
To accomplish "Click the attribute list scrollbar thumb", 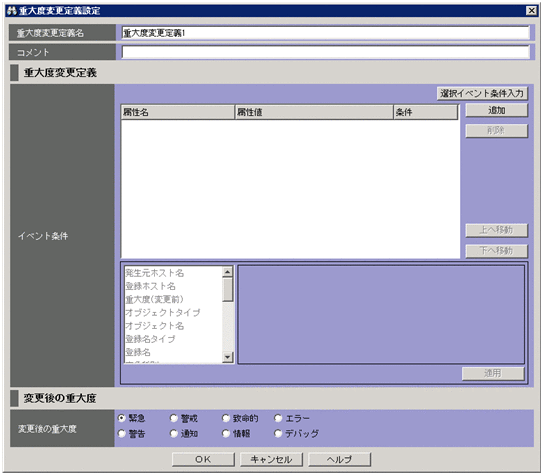I will pos(228,290).
